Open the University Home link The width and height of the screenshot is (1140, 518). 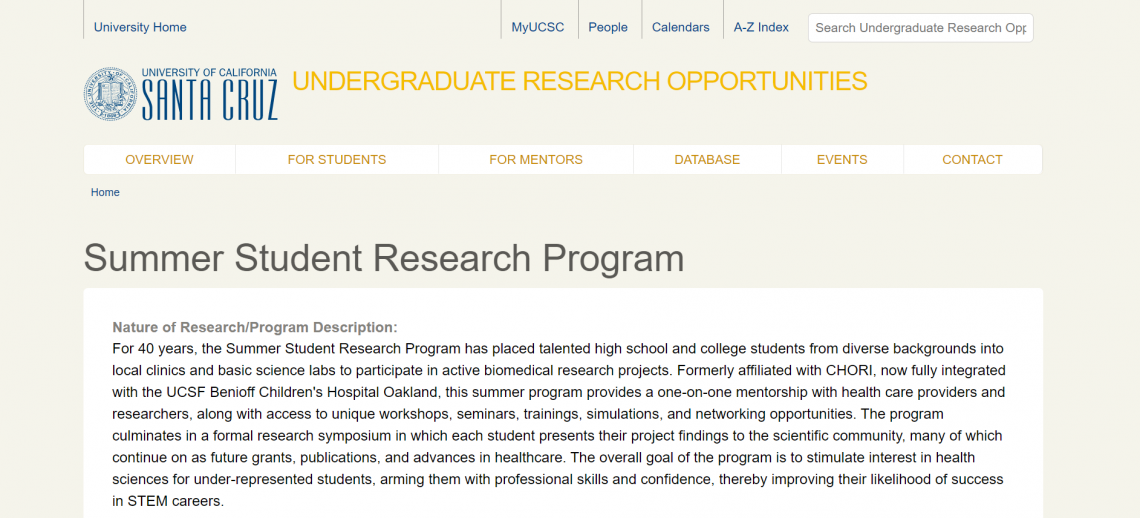point(140,27)
